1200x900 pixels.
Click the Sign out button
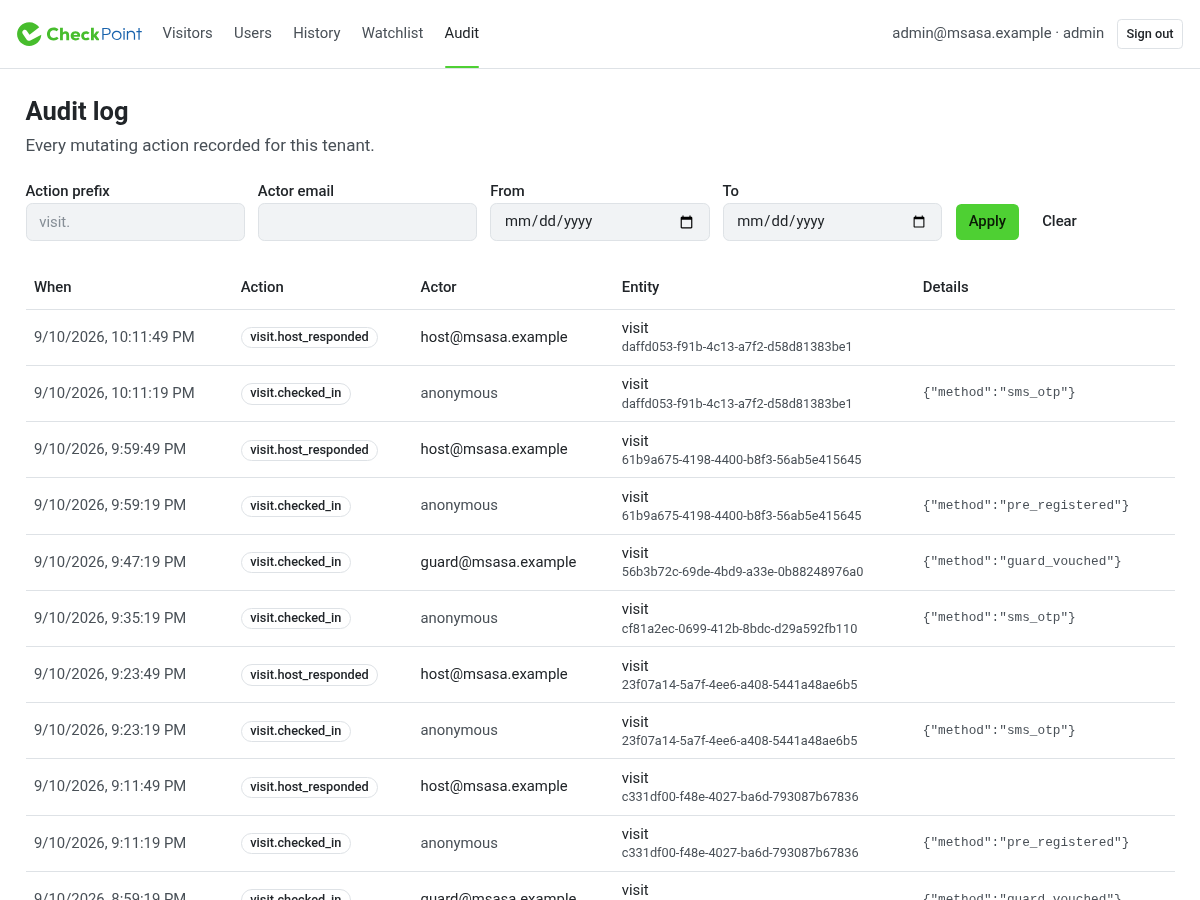[1150, 34]
